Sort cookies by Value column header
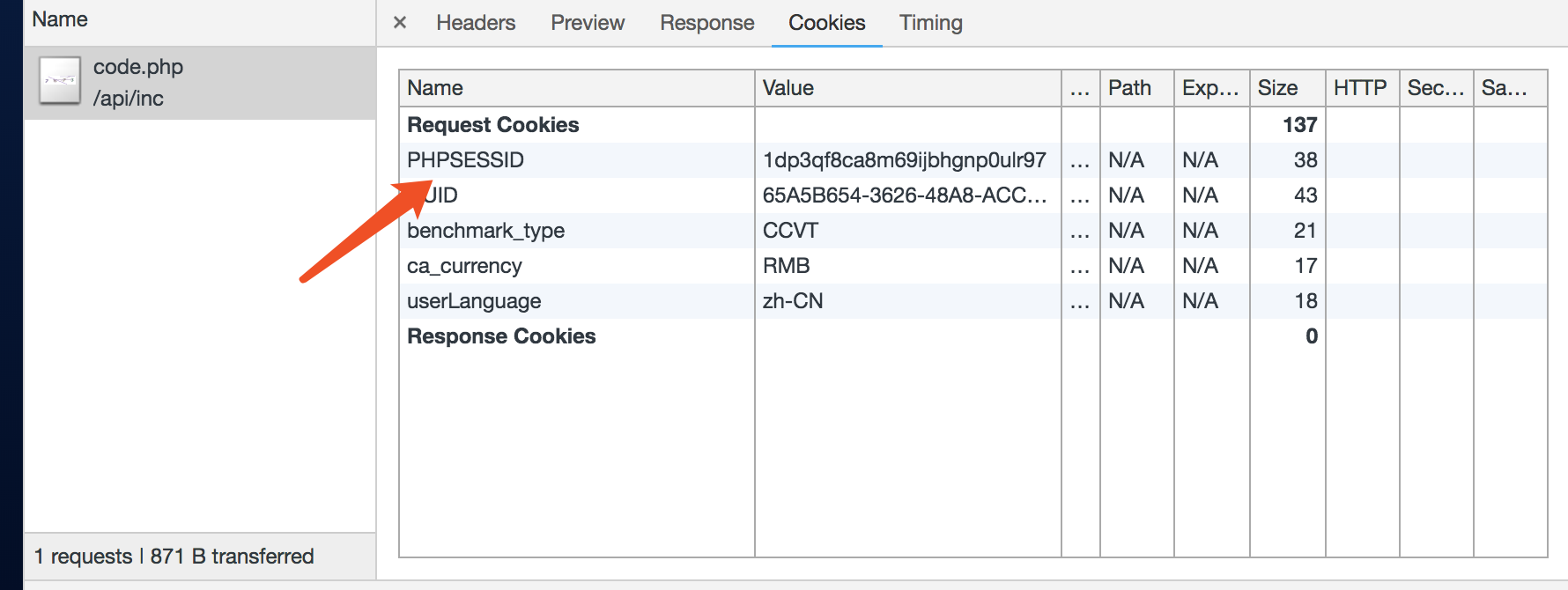This screenshot has height=590, width=1568. 788,88
